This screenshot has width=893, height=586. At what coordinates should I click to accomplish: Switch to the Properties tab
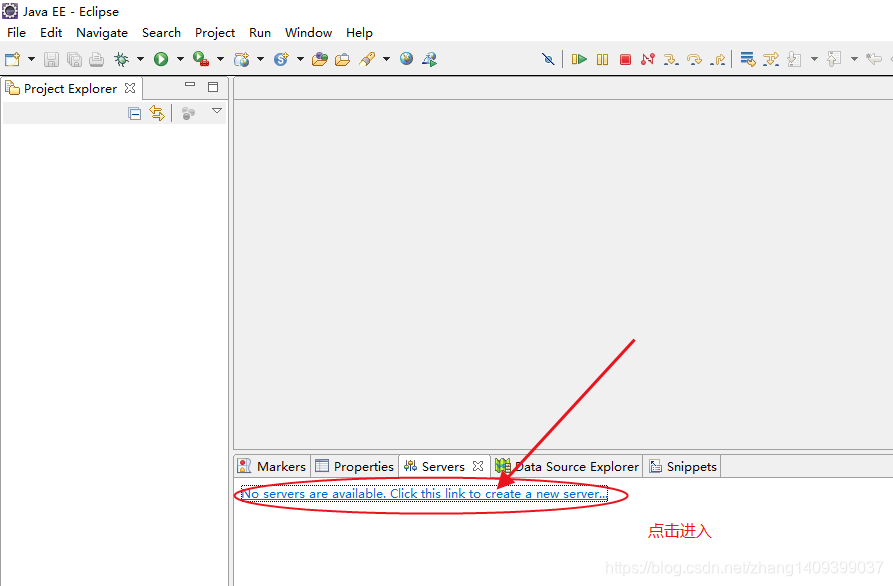[354, 466]
